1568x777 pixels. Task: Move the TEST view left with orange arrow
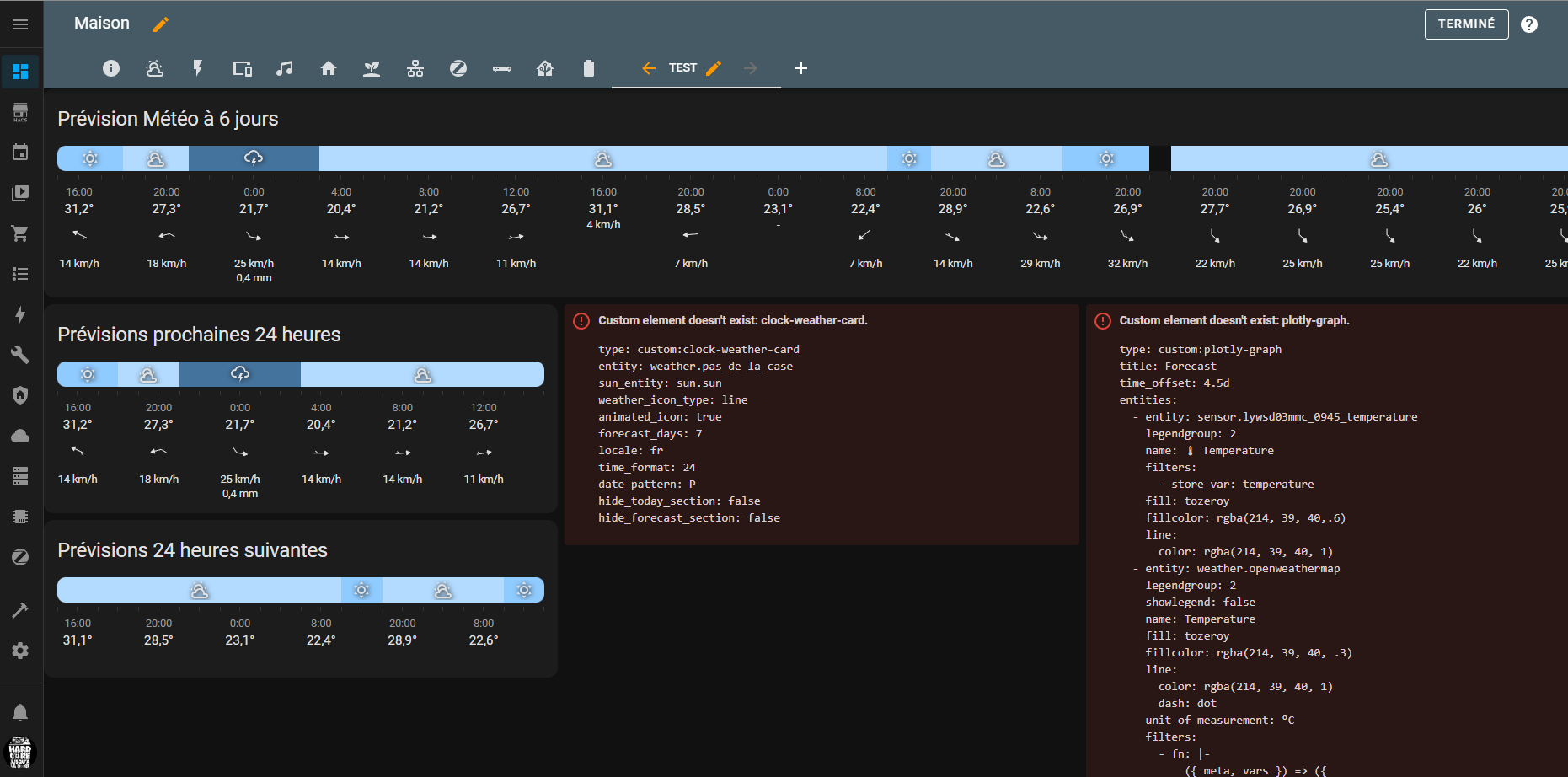(x=649, y=68)
